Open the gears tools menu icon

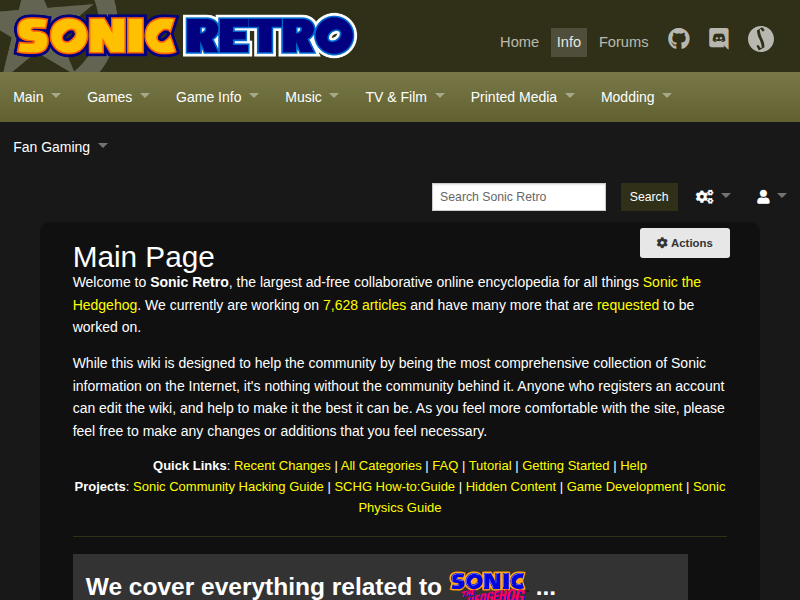tap(703, 197)
